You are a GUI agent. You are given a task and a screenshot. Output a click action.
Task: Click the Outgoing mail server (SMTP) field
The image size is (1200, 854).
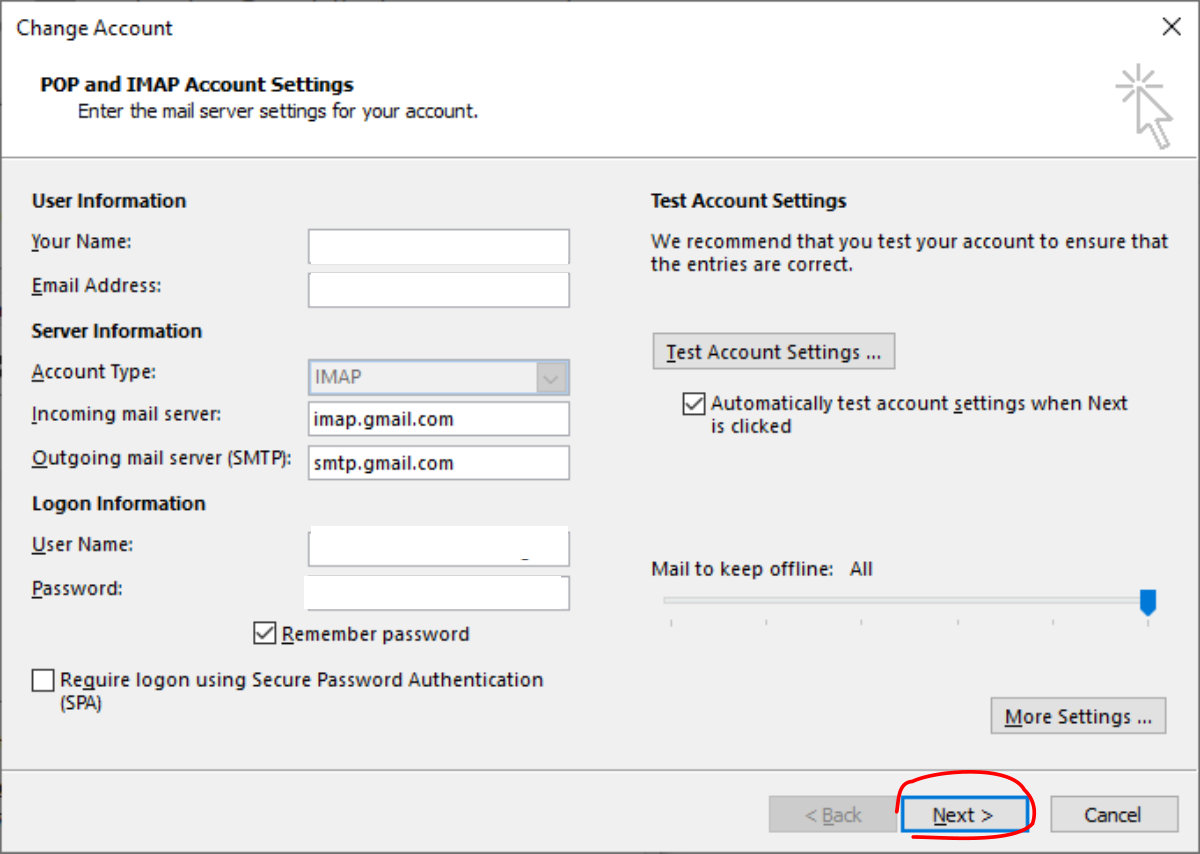pyautogui.click(x=438, y=463)
